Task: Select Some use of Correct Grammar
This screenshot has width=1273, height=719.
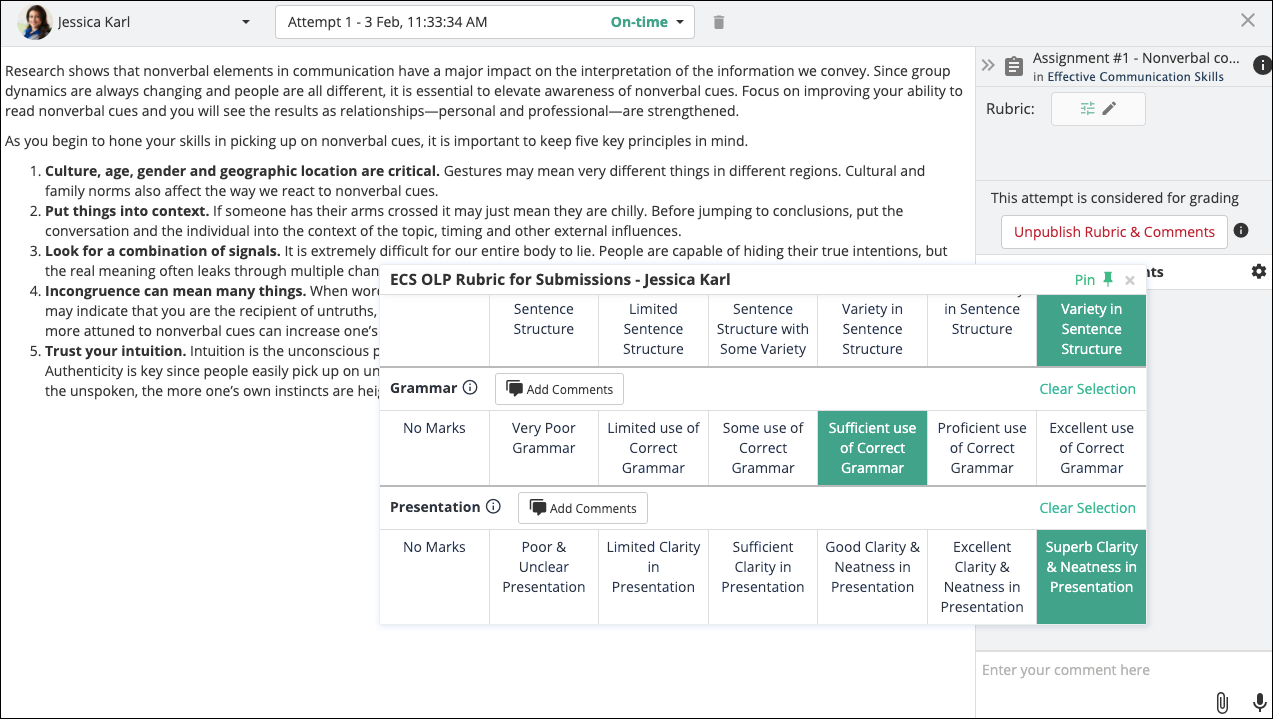Action: click(763, 448)
